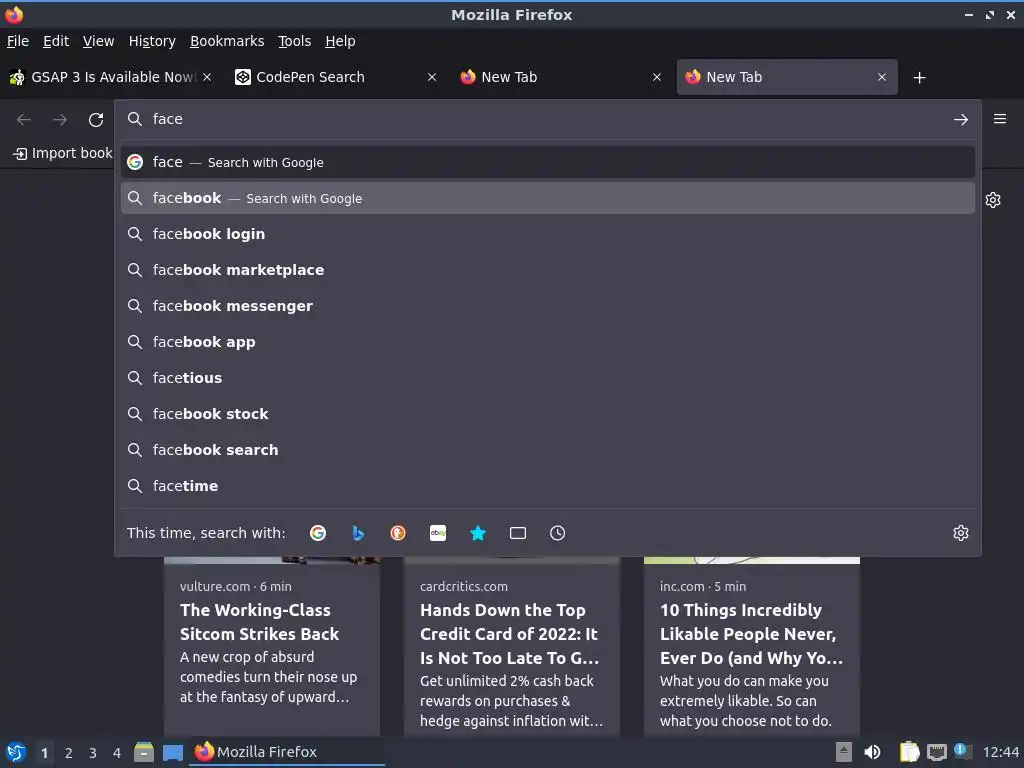Go back using the back arrow

24,120
